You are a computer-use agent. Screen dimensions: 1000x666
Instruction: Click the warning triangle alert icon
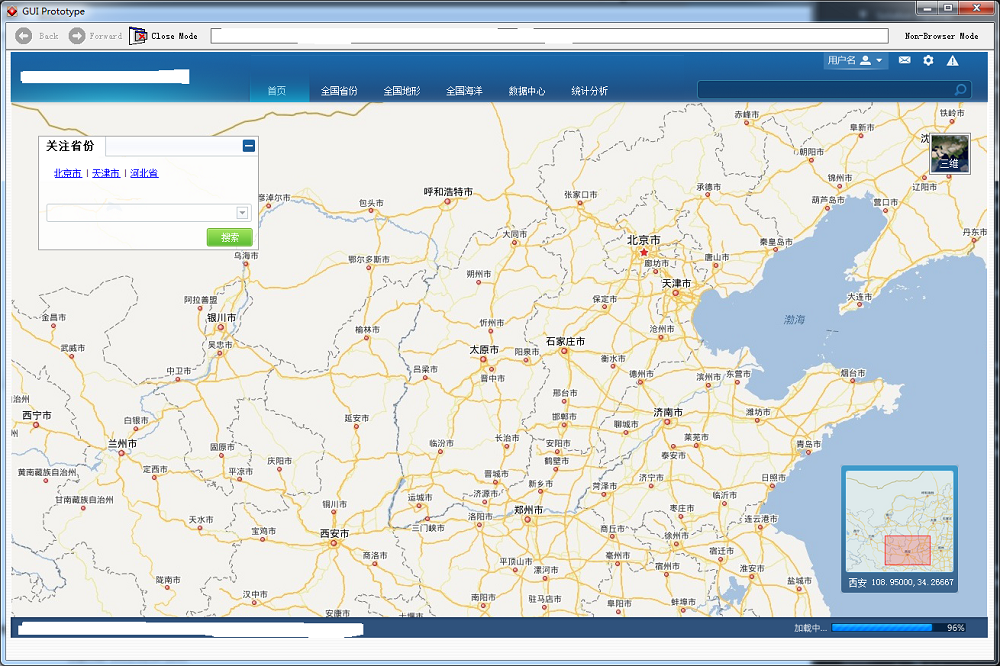click(x=952, y=61)
